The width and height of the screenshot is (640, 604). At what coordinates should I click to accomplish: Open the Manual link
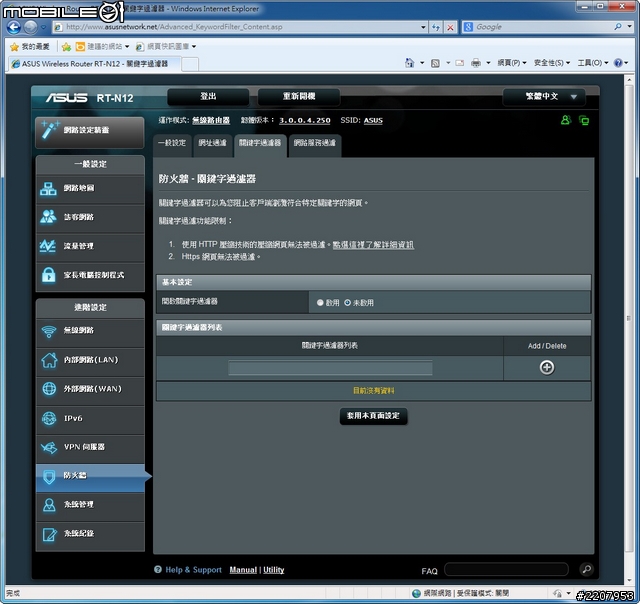243,570
